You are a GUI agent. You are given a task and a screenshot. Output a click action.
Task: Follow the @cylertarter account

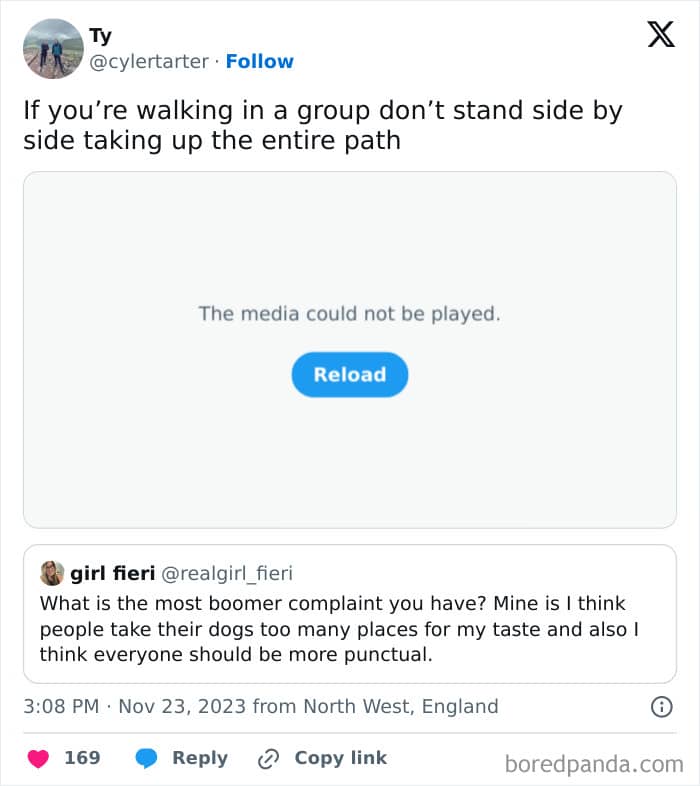coord(259,61)
